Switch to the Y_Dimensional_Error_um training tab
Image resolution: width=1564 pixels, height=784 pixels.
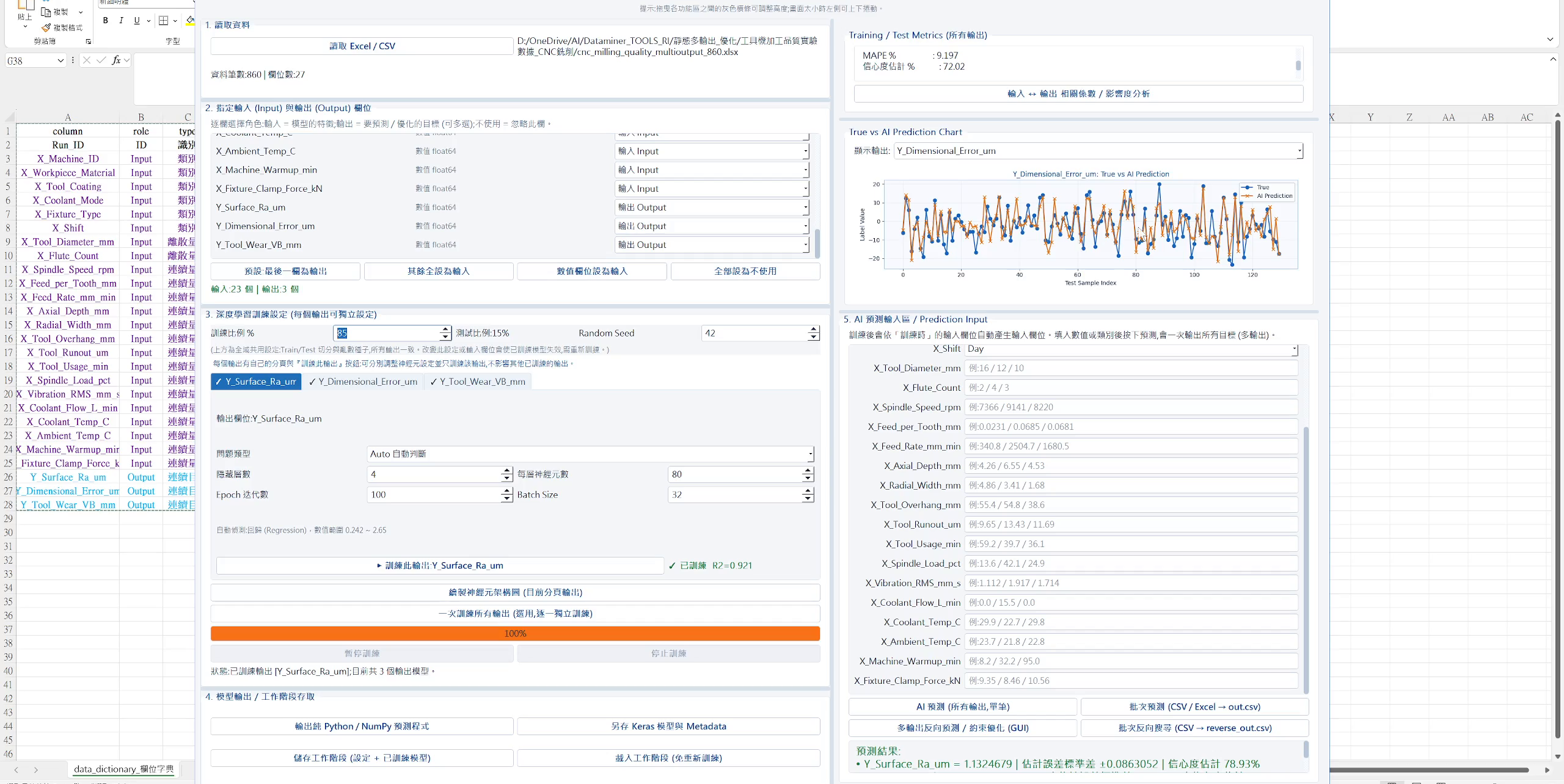pos(363,382)
